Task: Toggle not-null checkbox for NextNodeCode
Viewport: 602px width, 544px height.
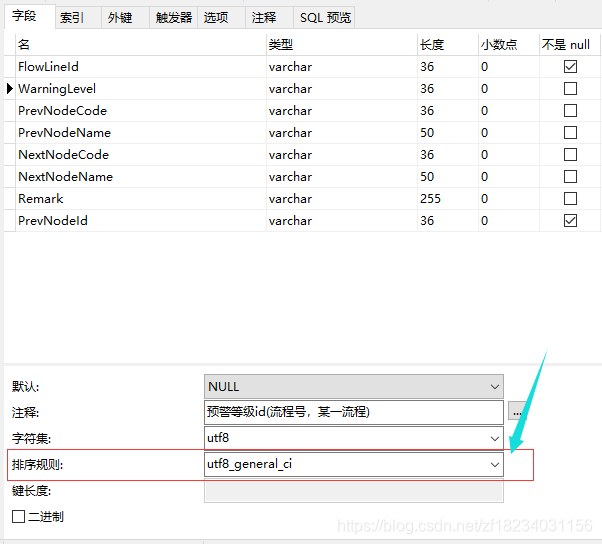Action: tap(570, 154)
